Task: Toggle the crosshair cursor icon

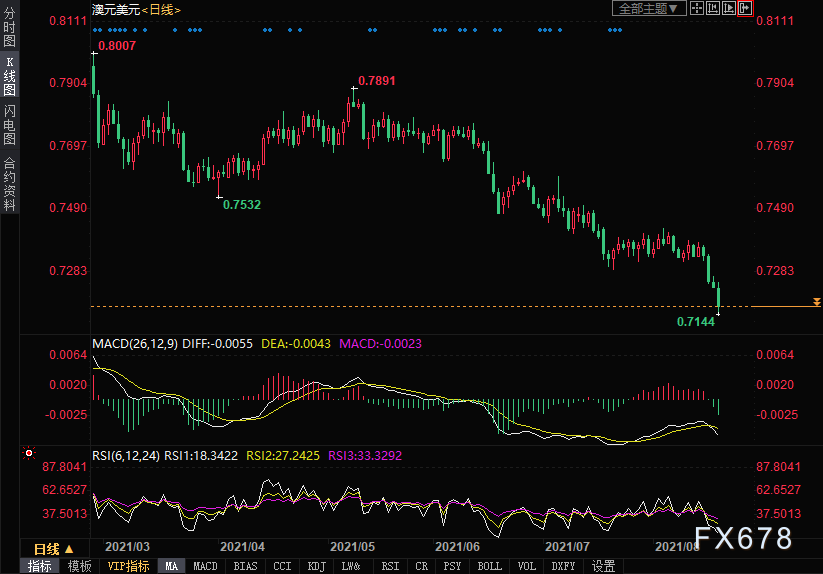Action: coord(697,8)
